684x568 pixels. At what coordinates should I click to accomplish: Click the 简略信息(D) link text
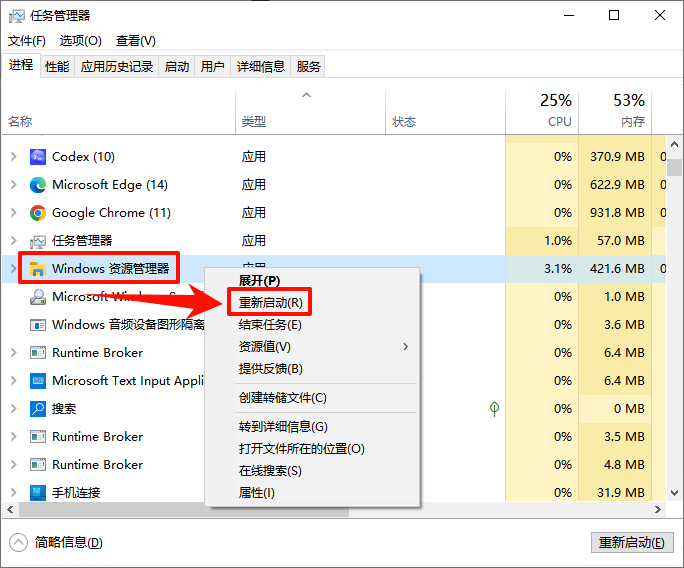(x=68, y=543)
